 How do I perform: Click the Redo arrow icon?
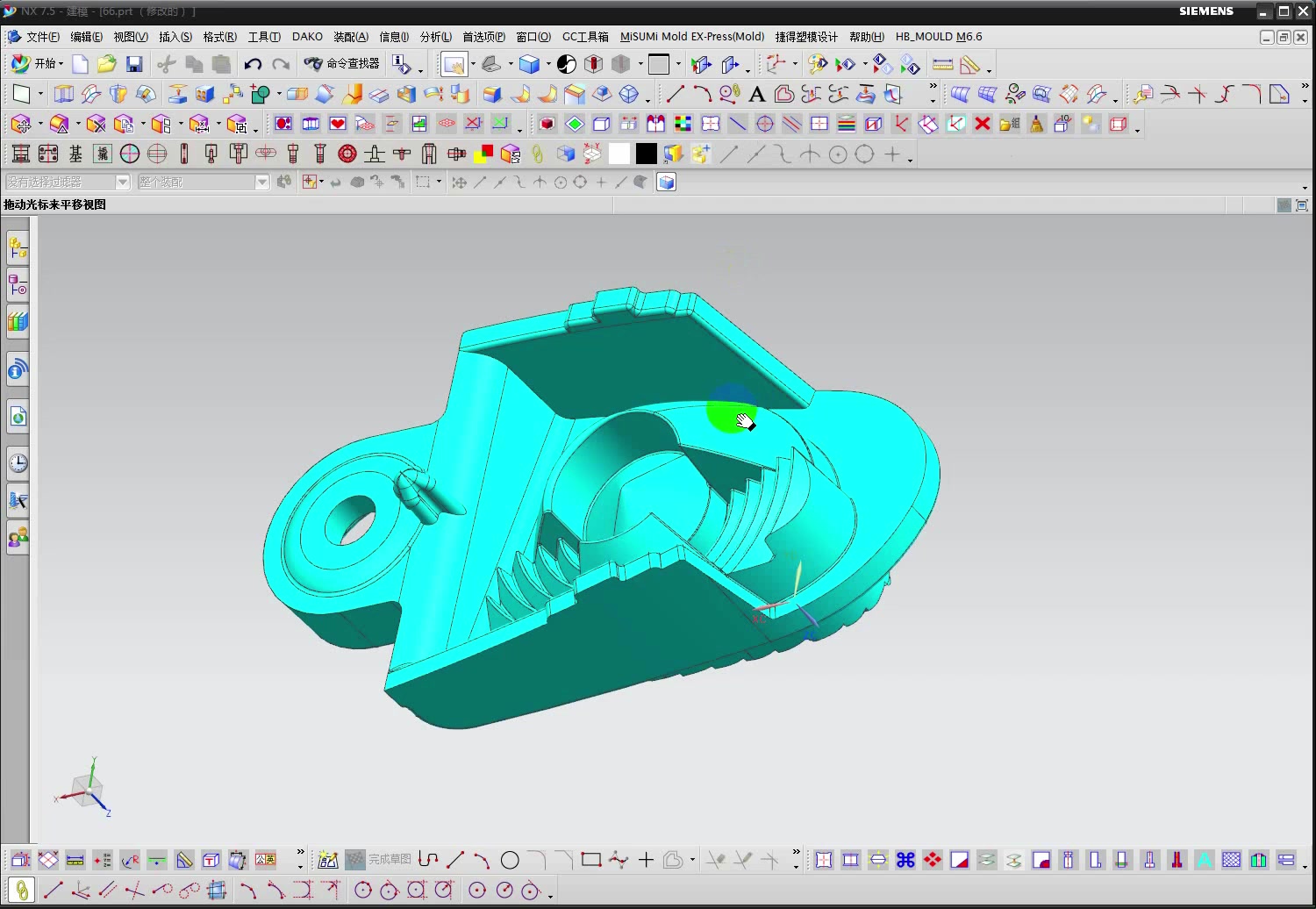(281, 64)
